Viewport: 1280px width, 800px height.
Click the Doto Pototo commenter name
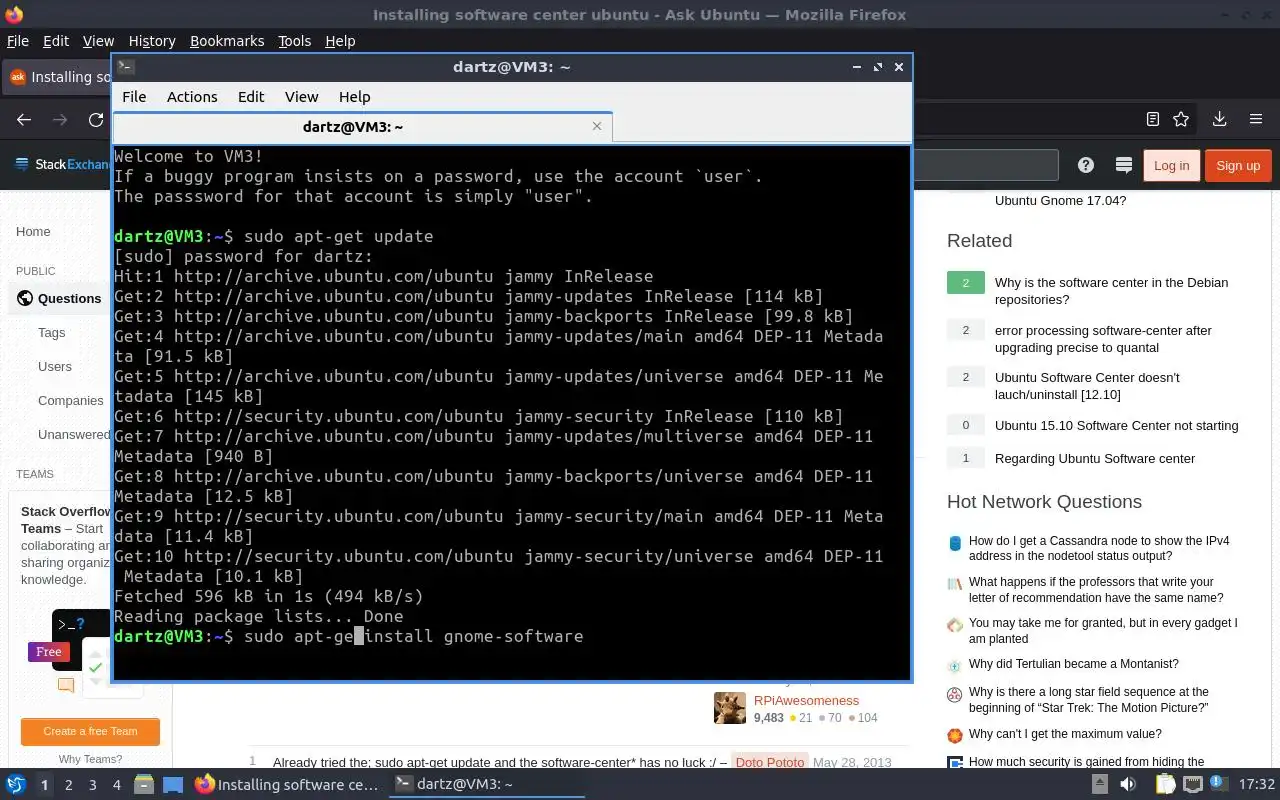[769, 762]
